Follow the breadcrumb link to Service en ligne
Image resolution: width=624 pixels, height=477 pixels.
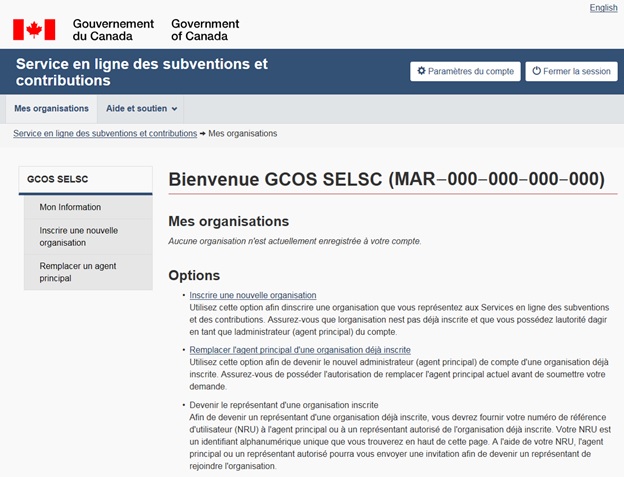pos(105,133)
